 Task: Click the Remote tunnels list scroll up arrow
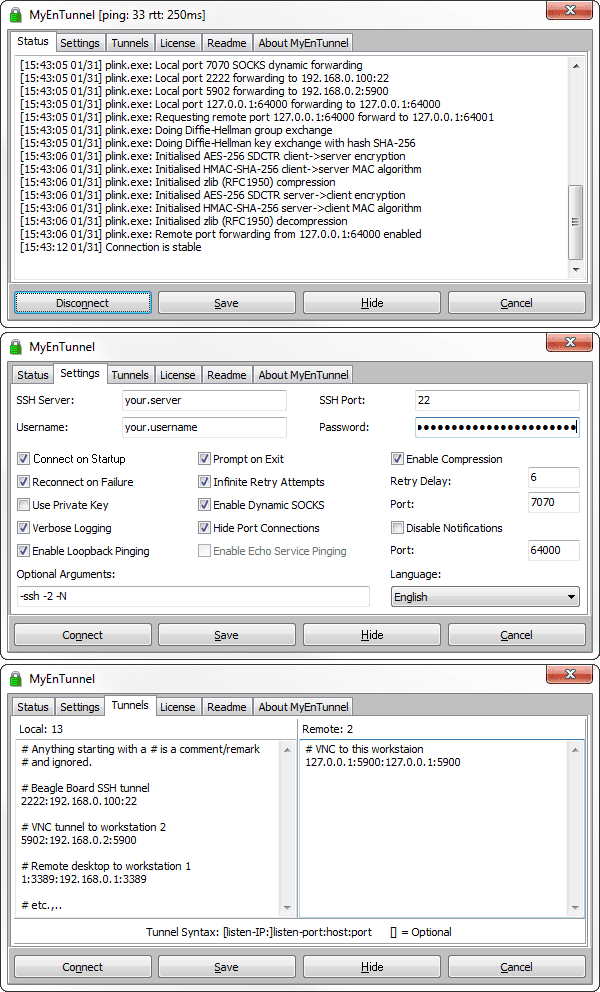(575, 750)
